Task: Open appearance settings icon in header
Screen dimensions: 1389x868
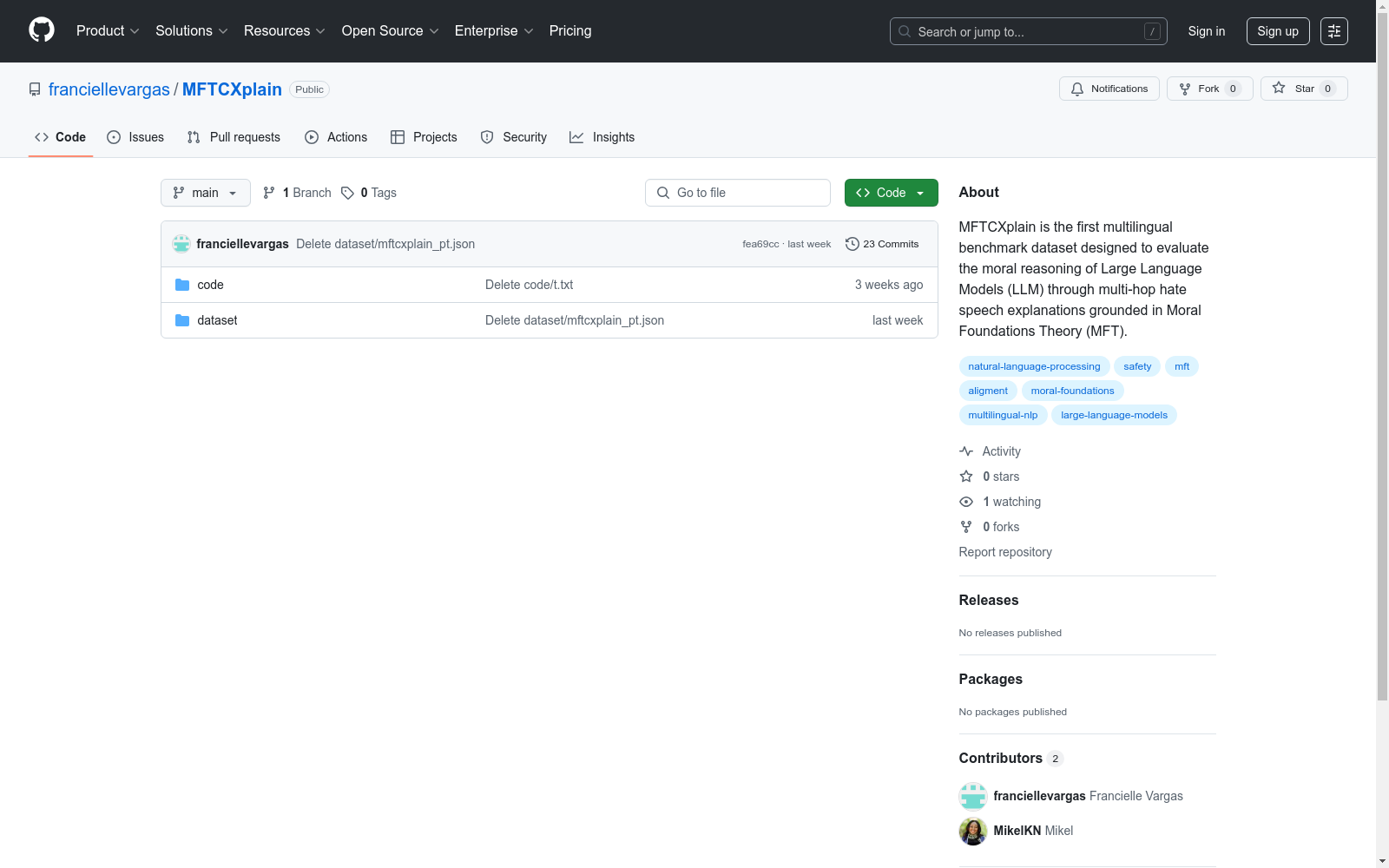Action: pos(1334,31)
